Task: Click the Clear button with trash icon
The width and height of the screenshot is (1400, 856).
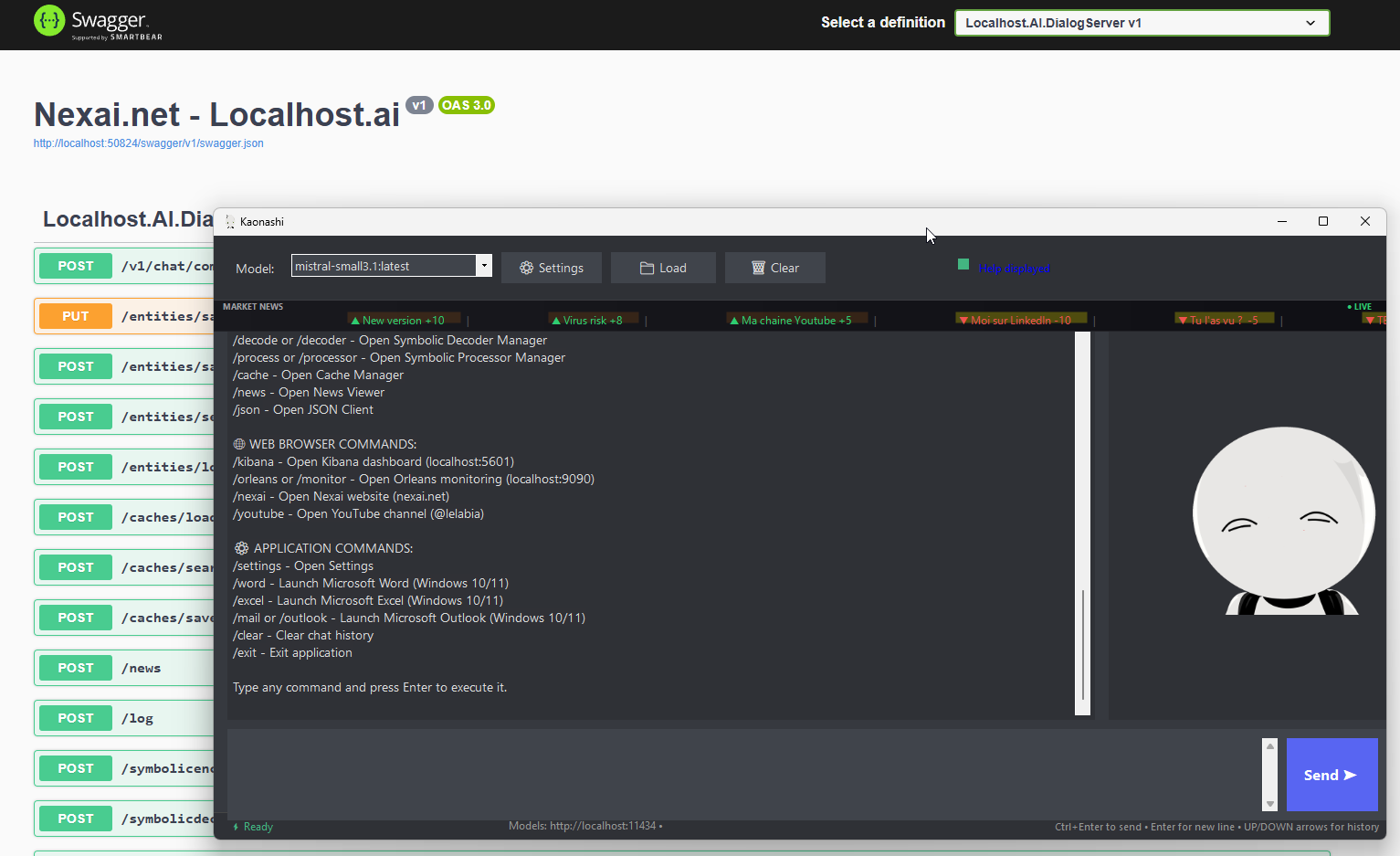Action: 775,268
